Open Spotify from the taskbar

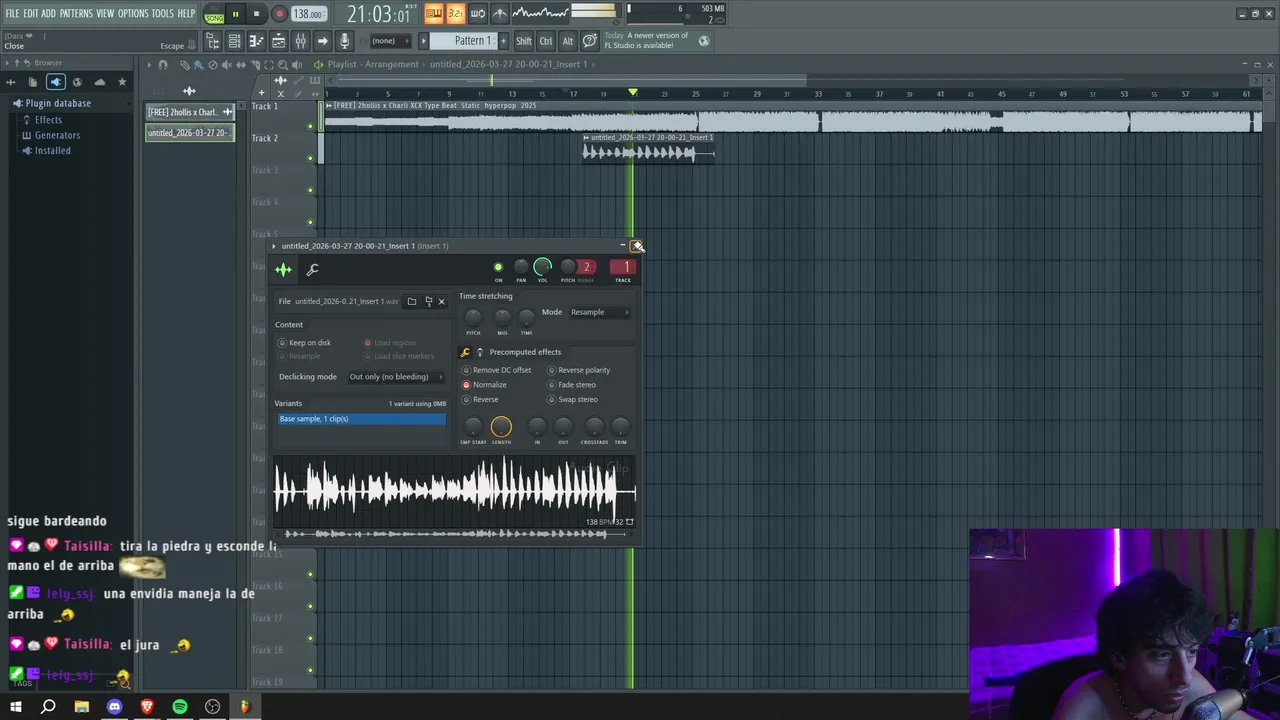tap(180, 707)
